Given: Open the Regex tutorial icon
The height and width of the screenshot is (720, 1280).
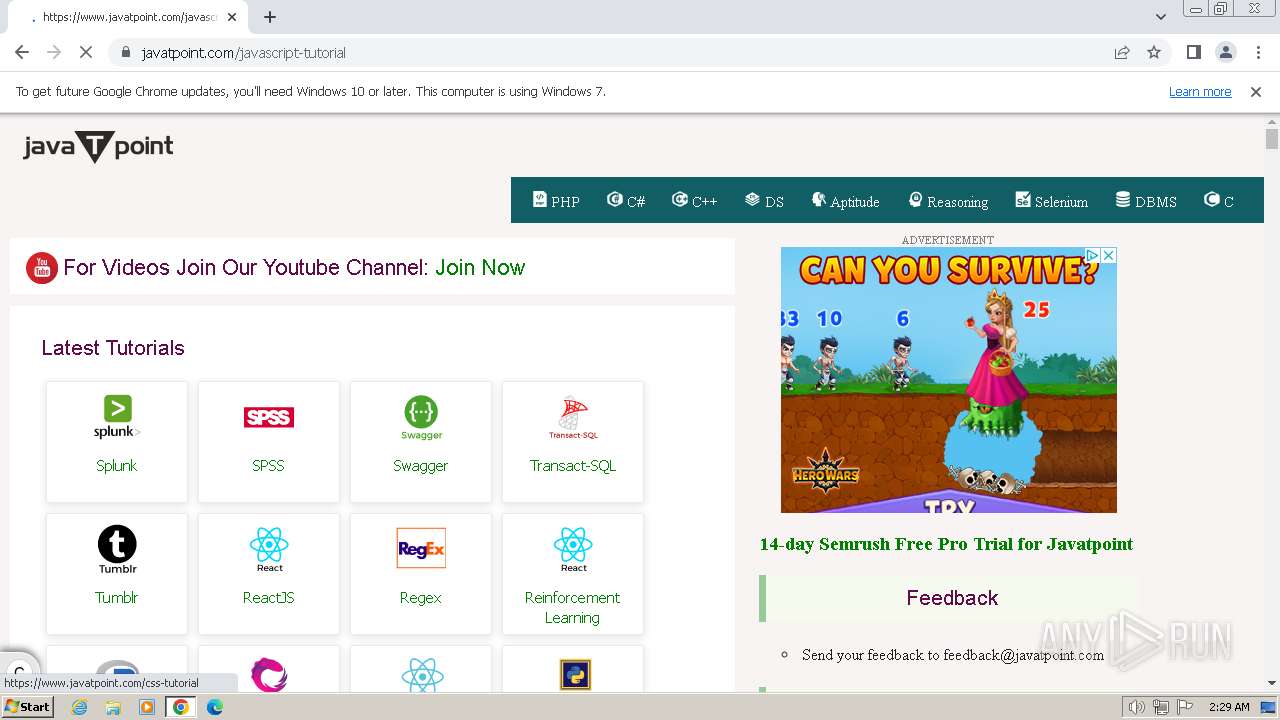Looking at the screenshot, I should [x=421, y=548].
